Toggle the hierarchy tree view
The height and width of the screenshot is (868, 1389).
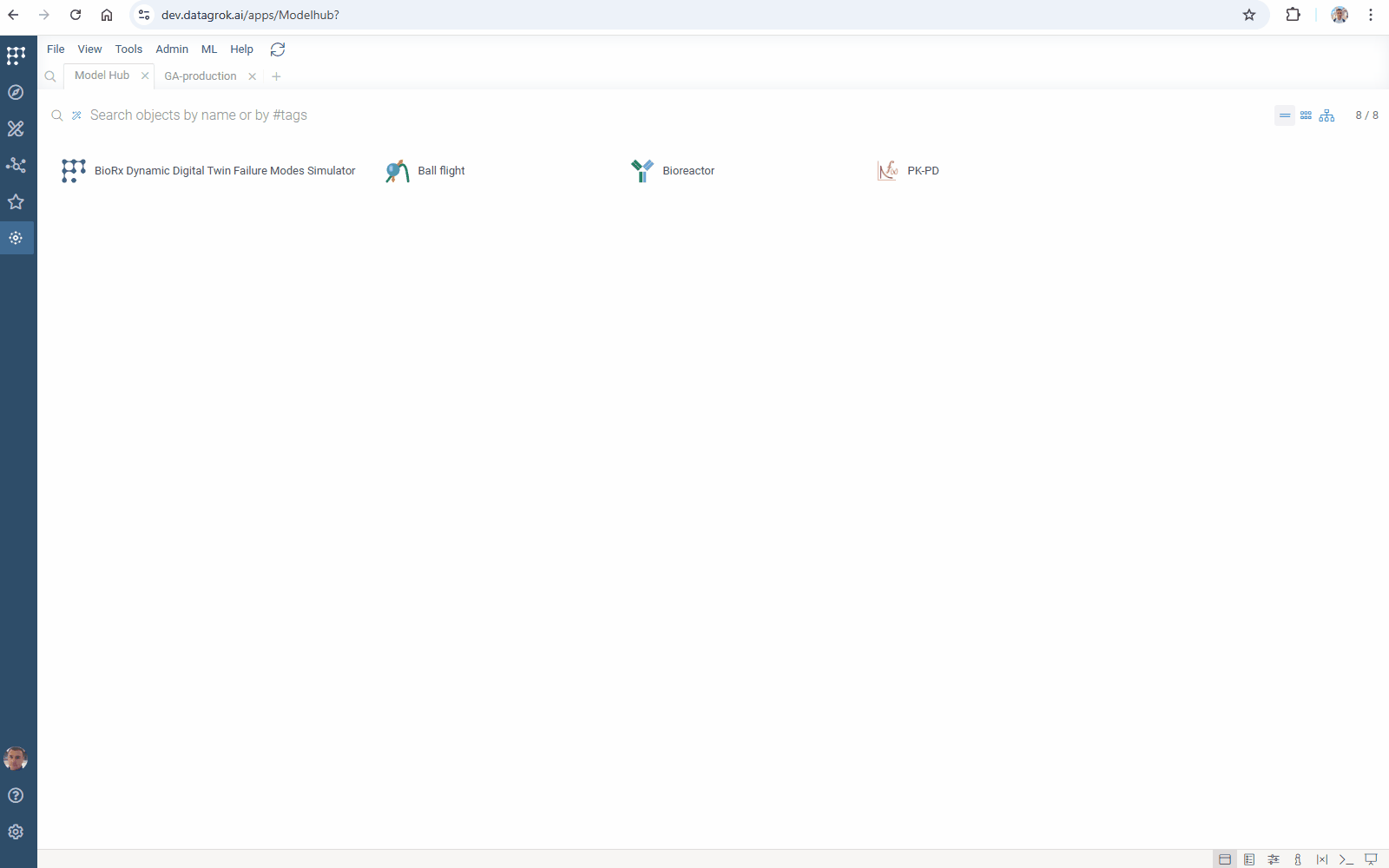(1326, 115)
